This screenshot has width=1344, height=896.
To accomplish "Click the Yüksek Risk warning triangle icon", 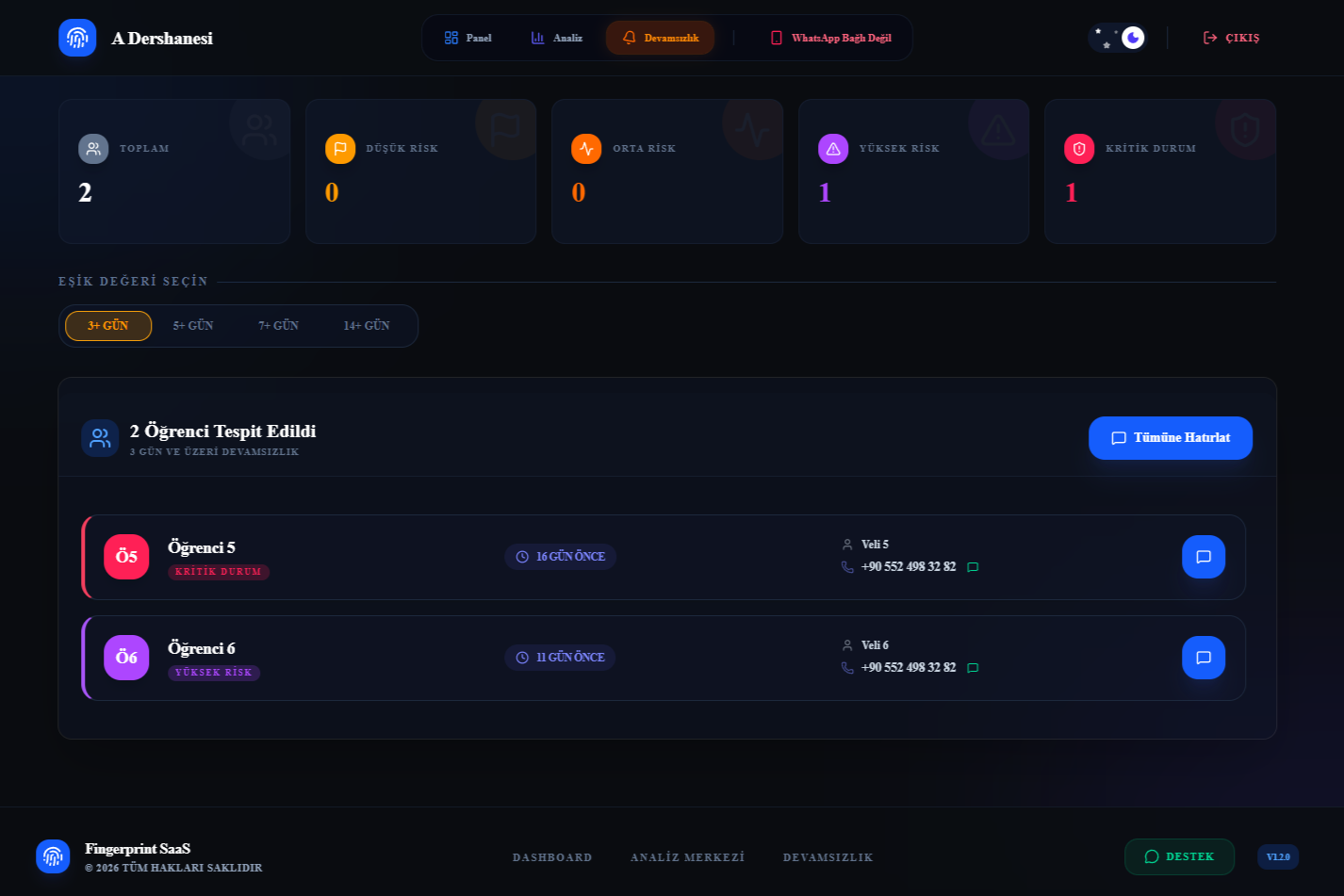I will coord(833,149).
